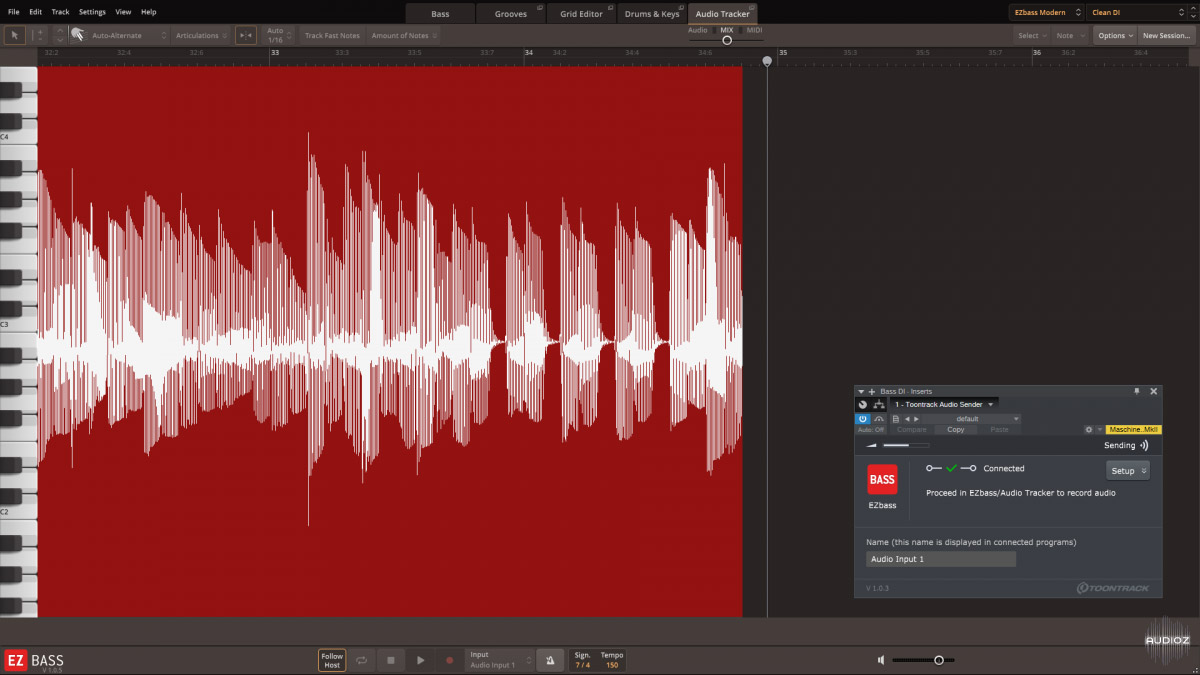Click the speaker mute icon near the volume slider
Screen dimensions: 1200x675
point(880,660)
